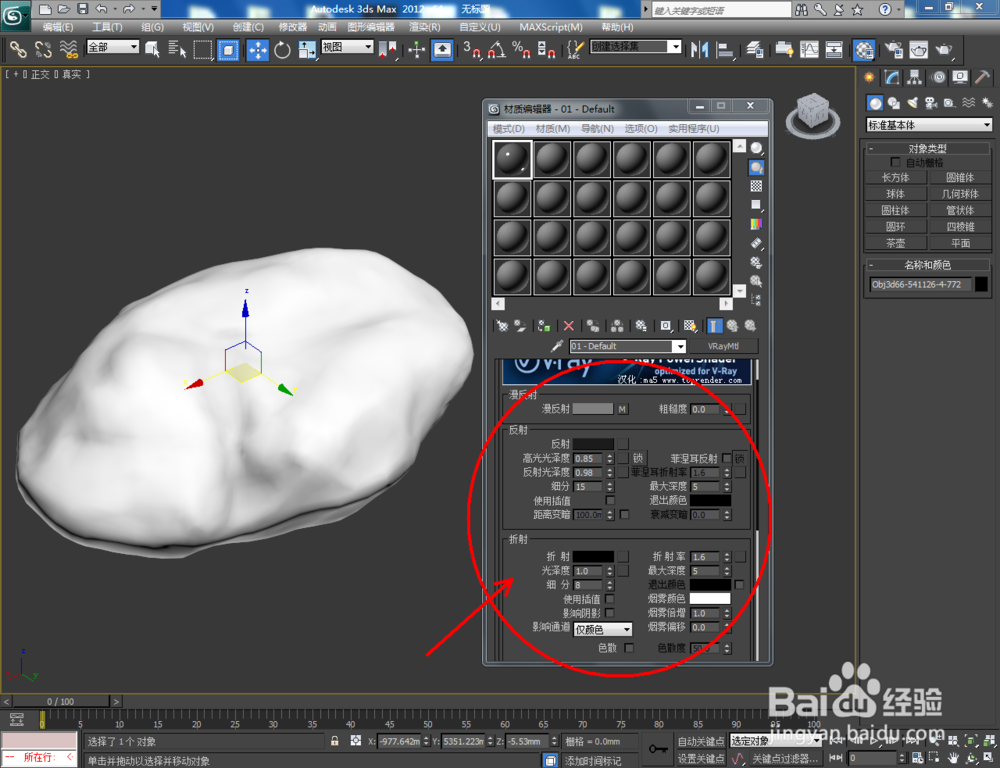Click the 茶壶 teapot primitive button
1000x768 pixels.
(895, 243)
